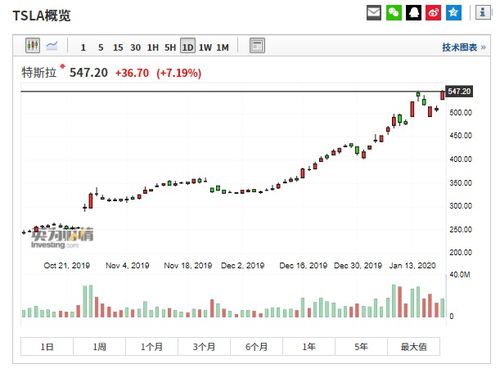Choose the 1H interval
The width and height of the screenshot is (500, 373).
[x=153, y=48]
